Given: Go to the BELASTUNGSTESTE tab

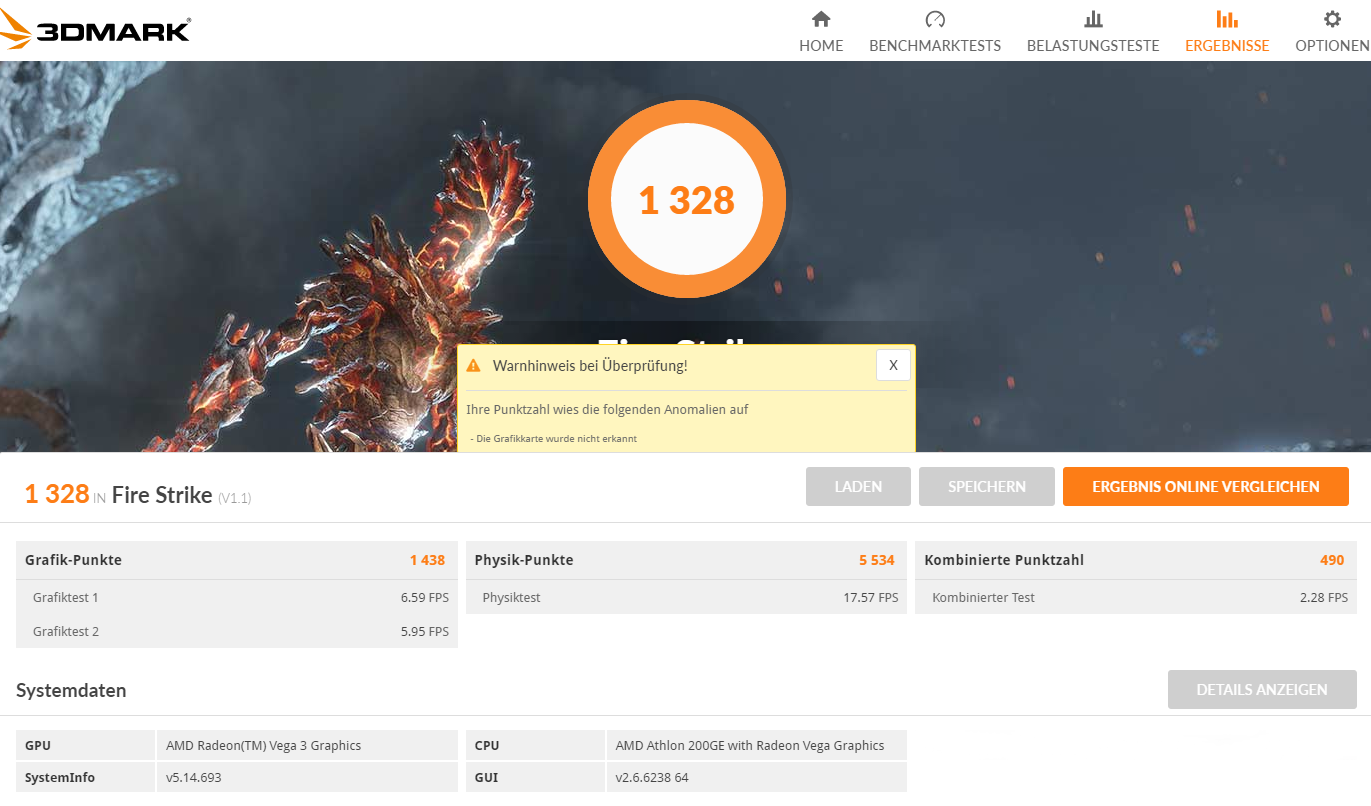Looking at the screenshot, I should coord(1093,46).
